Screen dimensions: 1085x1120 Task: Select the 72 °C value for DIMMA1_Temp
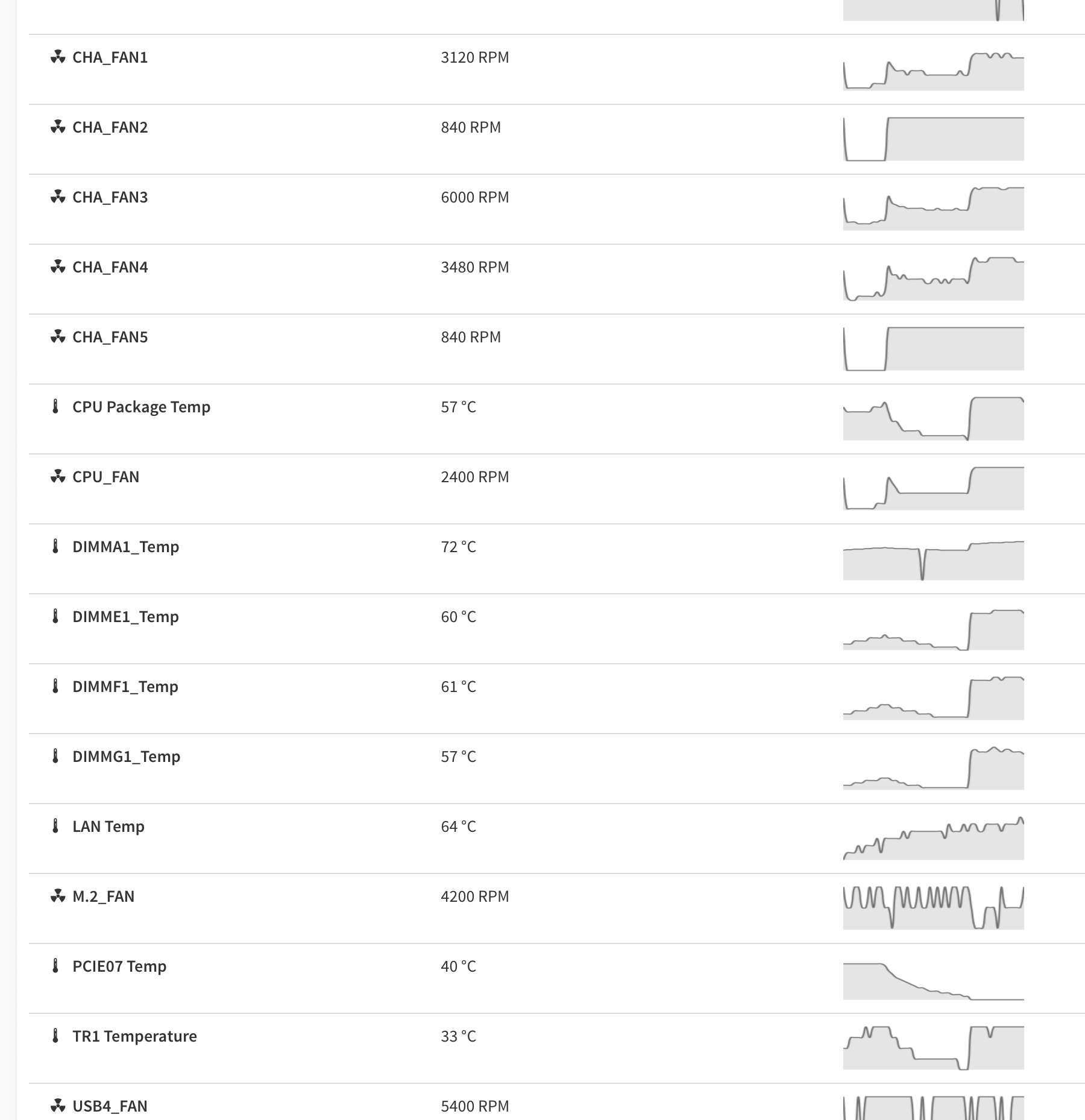point(458,547)
